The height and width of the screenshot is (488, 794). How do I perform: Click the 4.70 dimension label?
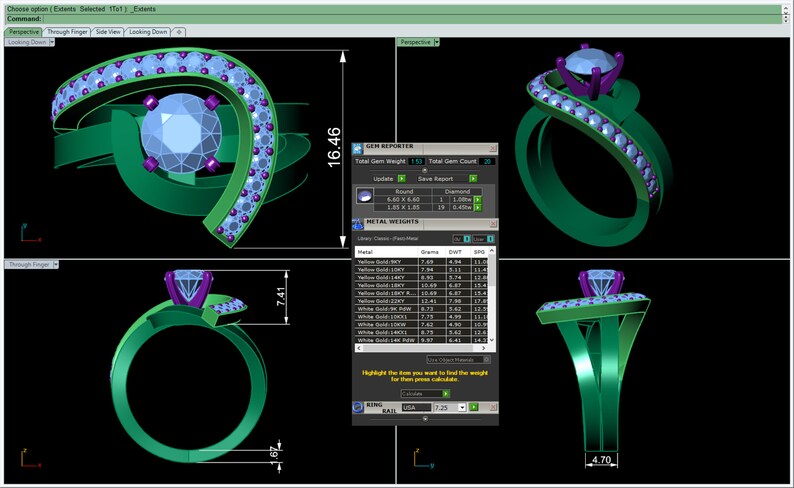click(601, 460)
